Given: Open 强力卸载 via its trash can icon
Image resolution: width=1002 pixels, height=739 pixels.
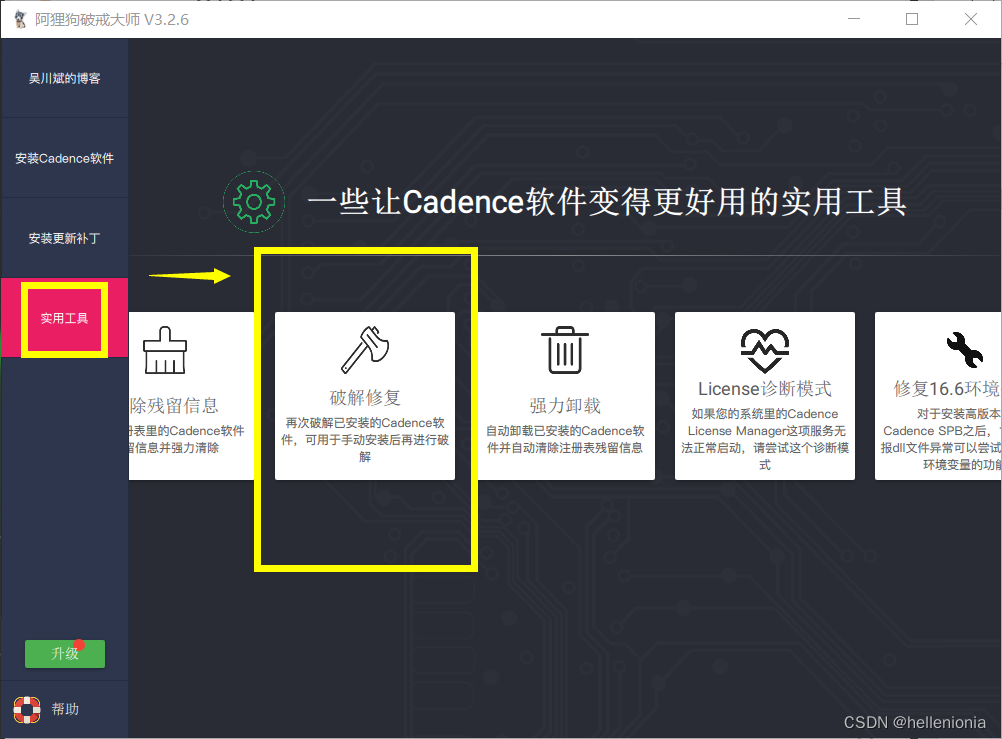Looking at the screenshot, I should coord(565,350).
